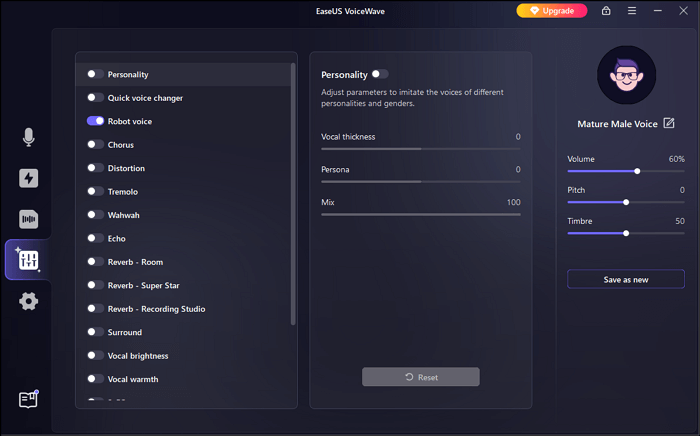
Task: Enable the Reverb - Recording Studio toggle
Action: [x=95, y=308]
